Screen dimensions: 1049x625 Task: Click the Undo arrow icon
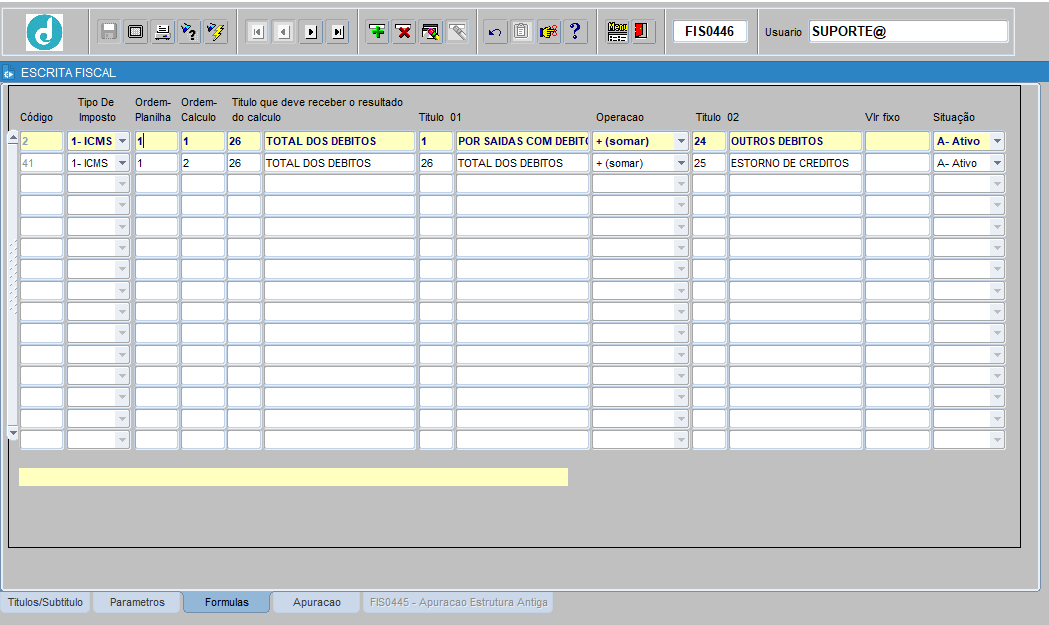click(x=494, y=31)
